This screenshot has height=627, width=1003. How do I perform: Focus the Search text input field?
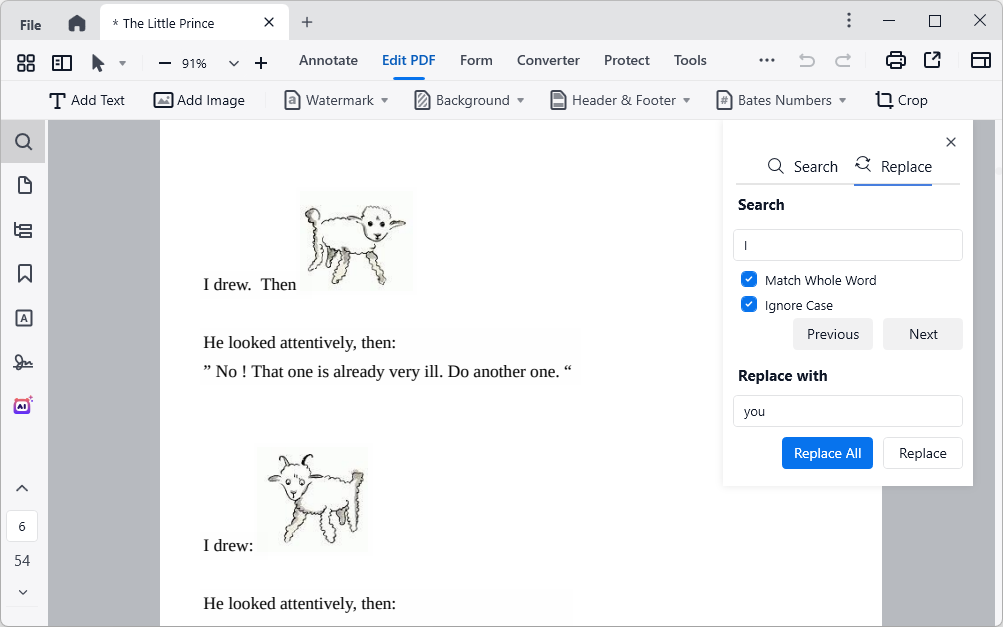click(x=848, y=245)
